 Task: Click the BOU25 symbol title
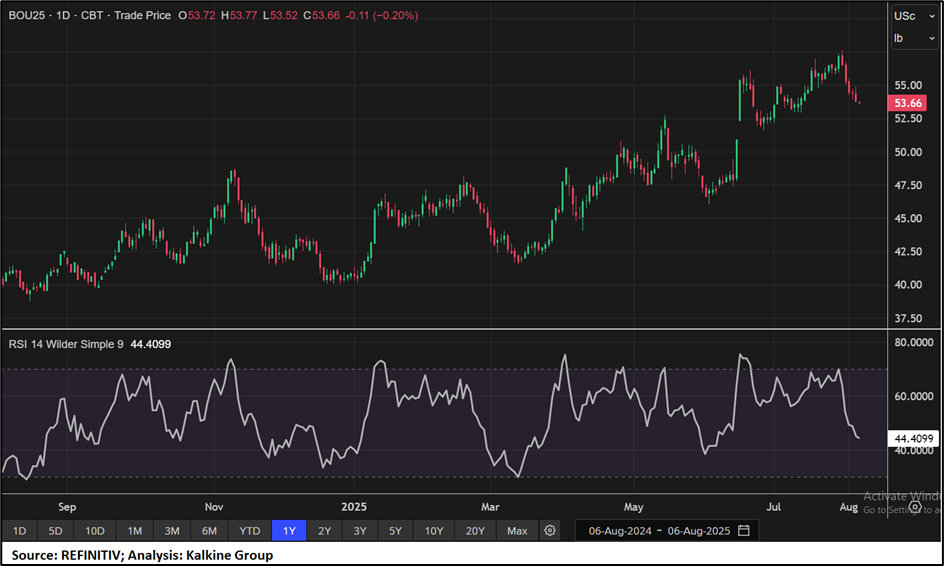click(x=27, y=16)
